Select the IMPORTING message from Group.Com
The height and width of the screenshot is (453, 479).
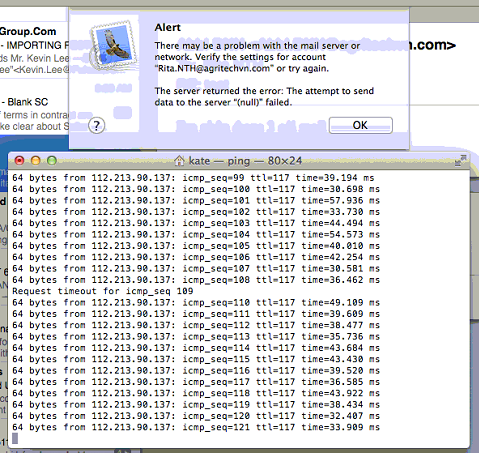point(34,45)
